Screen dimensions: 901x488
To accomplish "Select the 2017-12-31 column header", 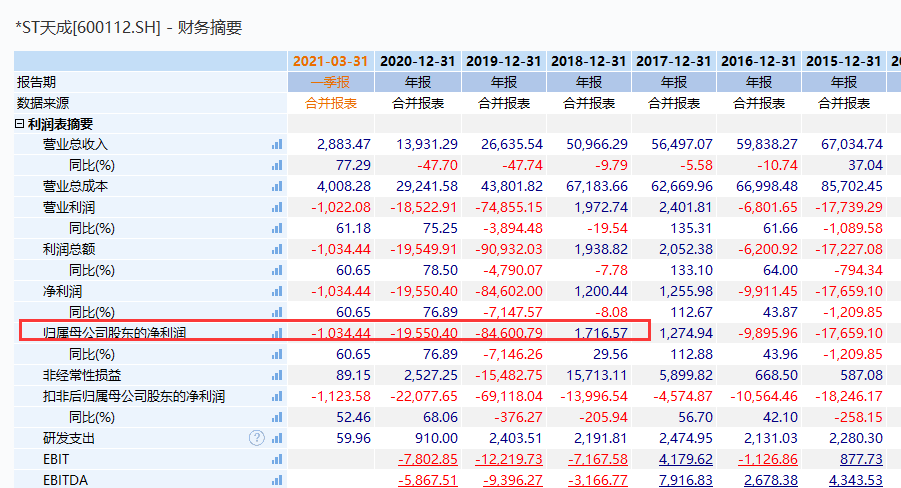I will pyautogui.click(x=673, y=61).
